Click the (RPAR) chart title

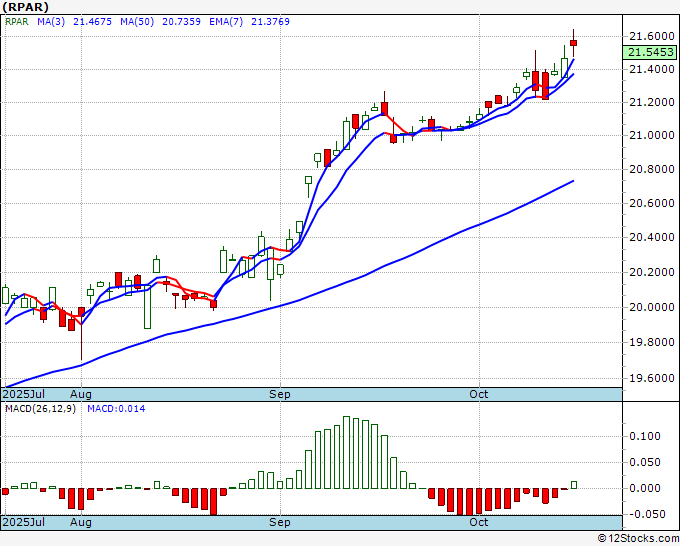25,7
